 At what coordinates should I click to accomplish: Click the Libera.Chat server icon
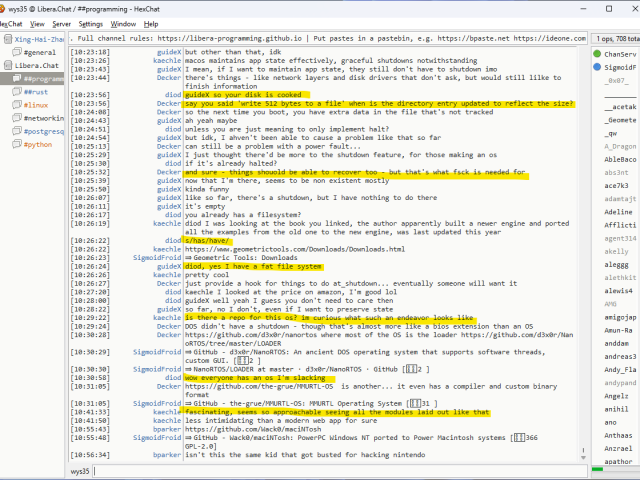6,65
